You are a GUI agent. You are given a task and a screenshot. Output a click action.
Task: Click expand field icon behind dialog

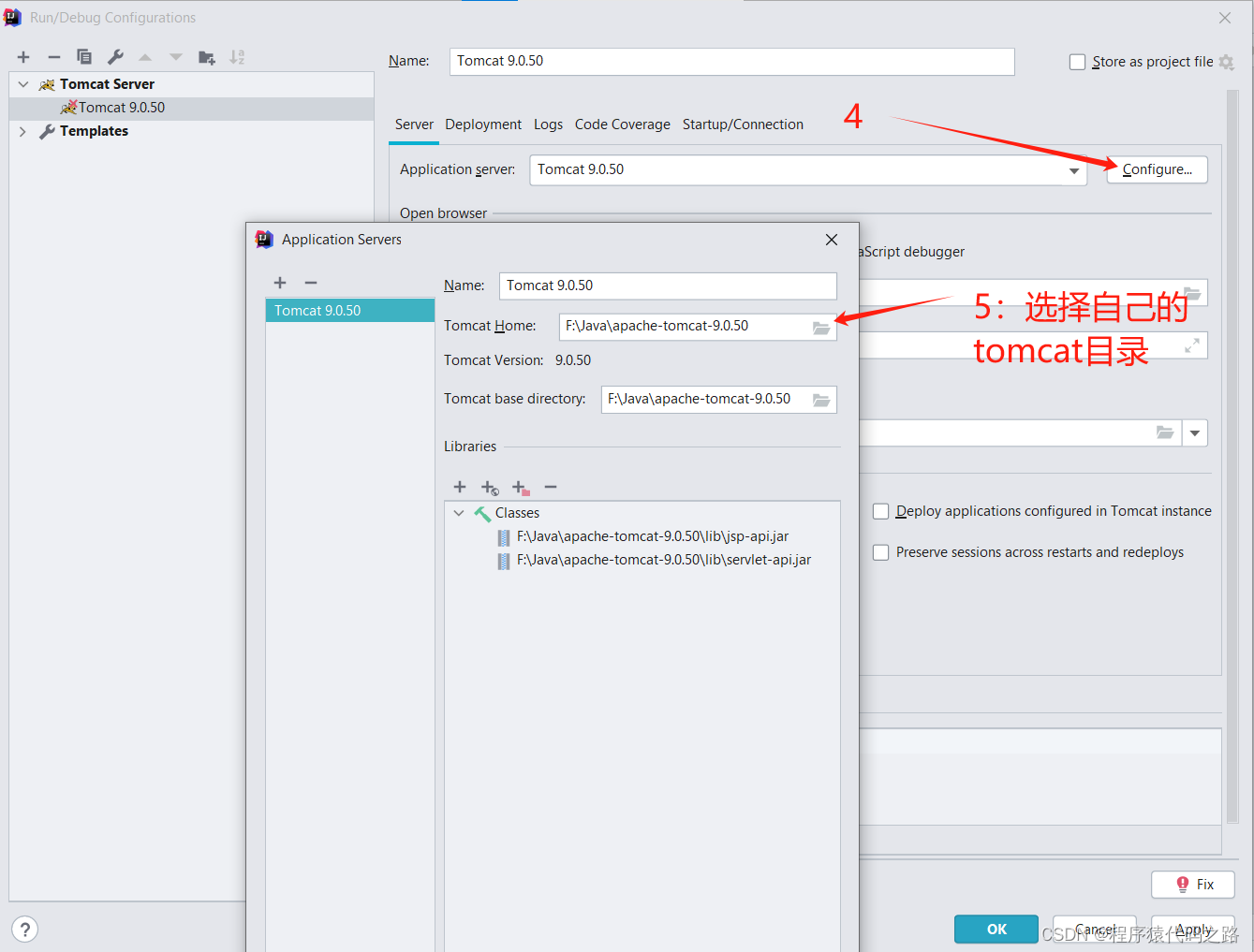coord(1192,345)
